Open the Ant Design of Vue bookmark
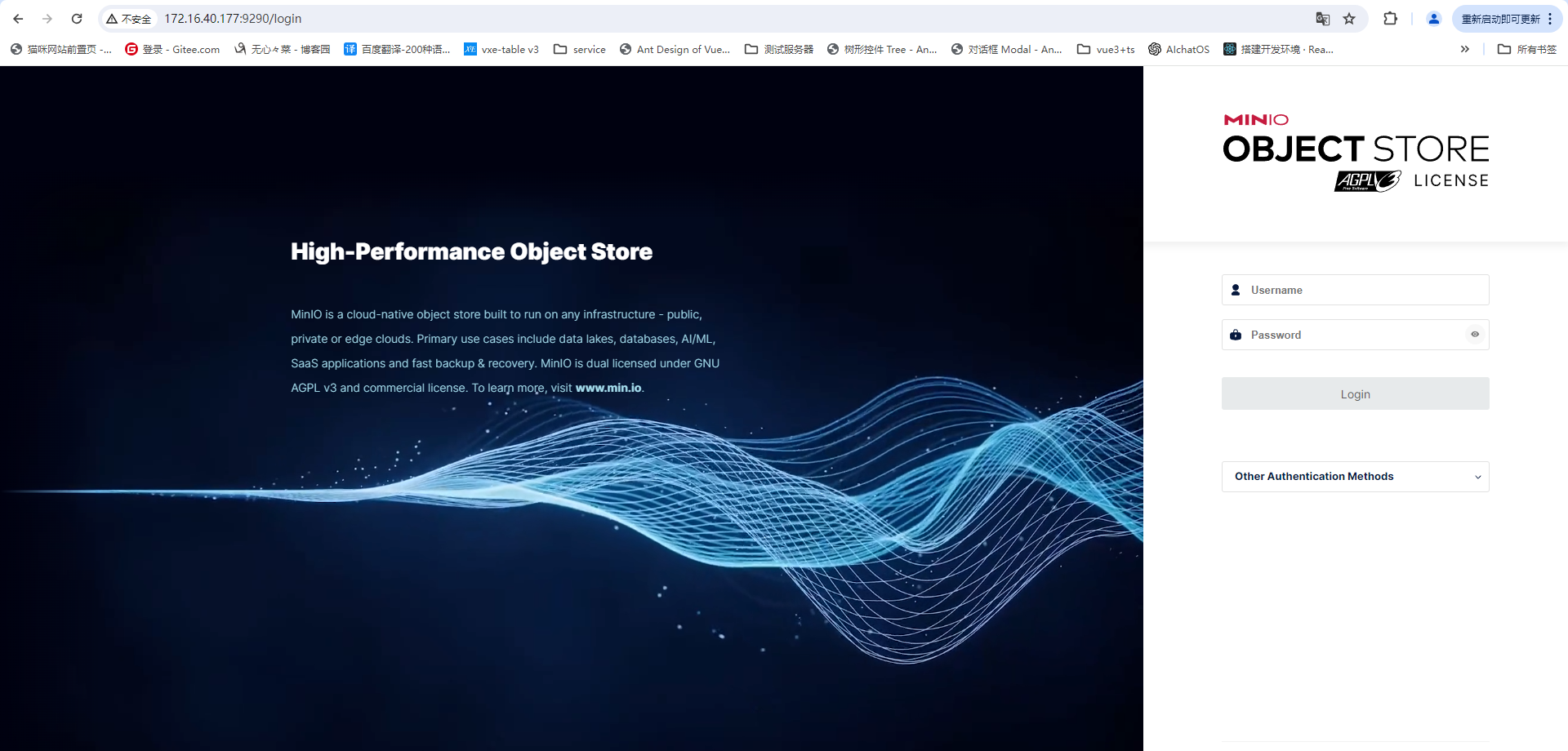The image size is (1568, 751). click(x=675, y=49)
